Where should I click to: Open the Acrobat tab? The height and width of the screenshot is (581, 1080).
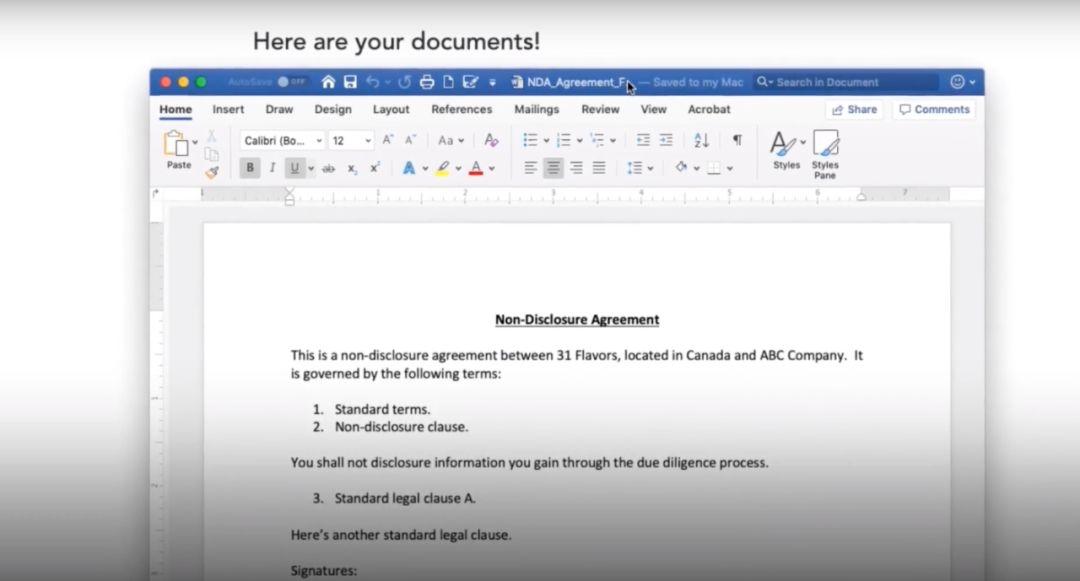[709, 109]
